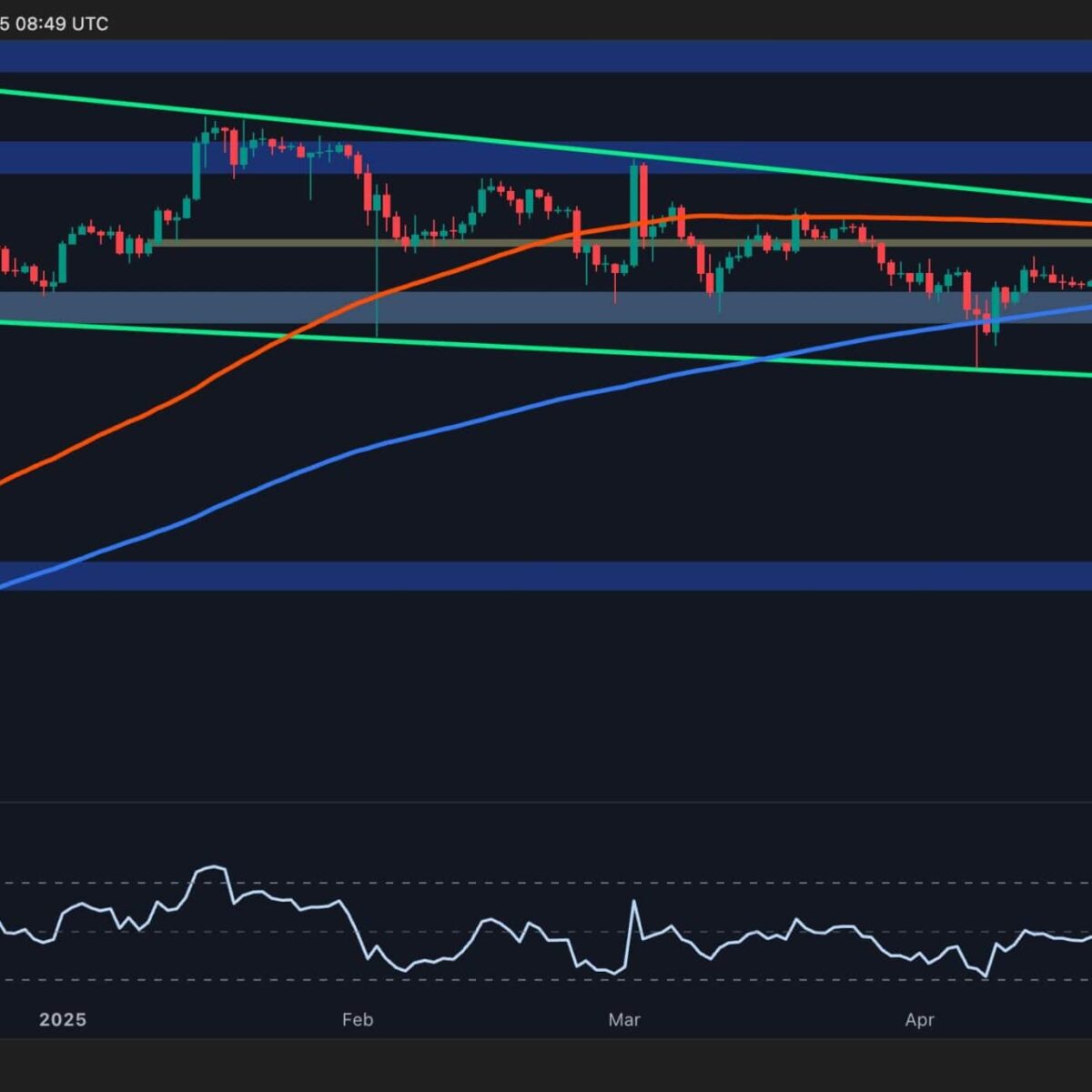Screen dimensions: 1092x1092
Task: Select the topmost blue resistance zone
Action: tap(546, 56)
